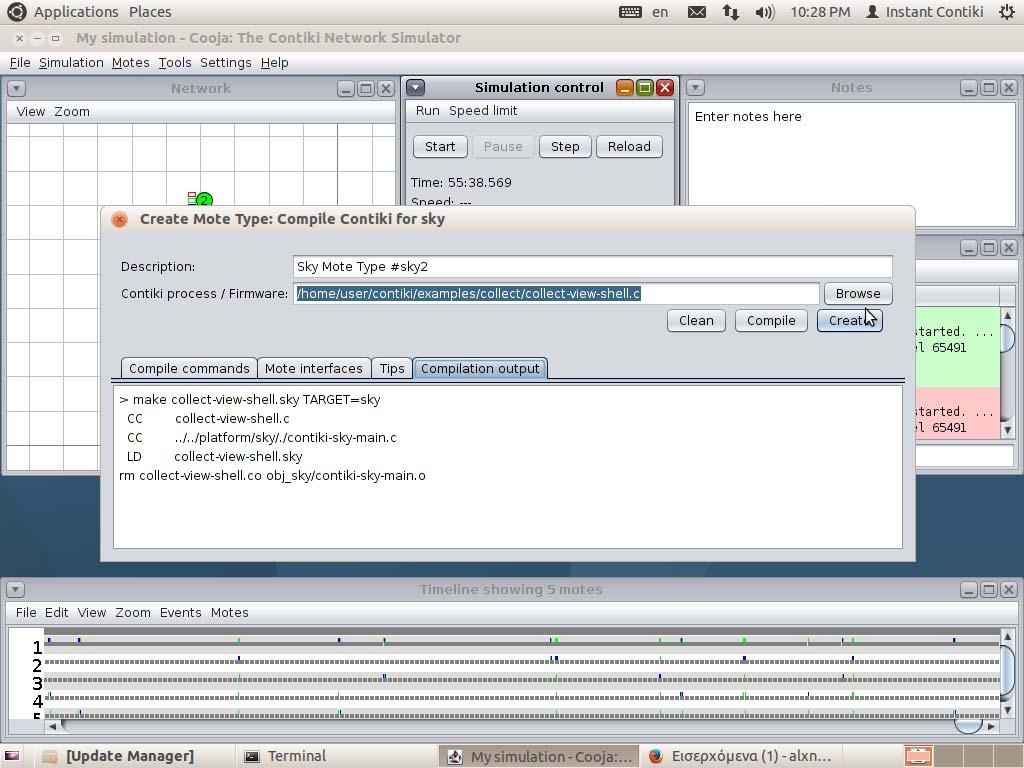Click the Reload button
The height and width of the screenshot is (768, 1024).
(x=629, y=146)
